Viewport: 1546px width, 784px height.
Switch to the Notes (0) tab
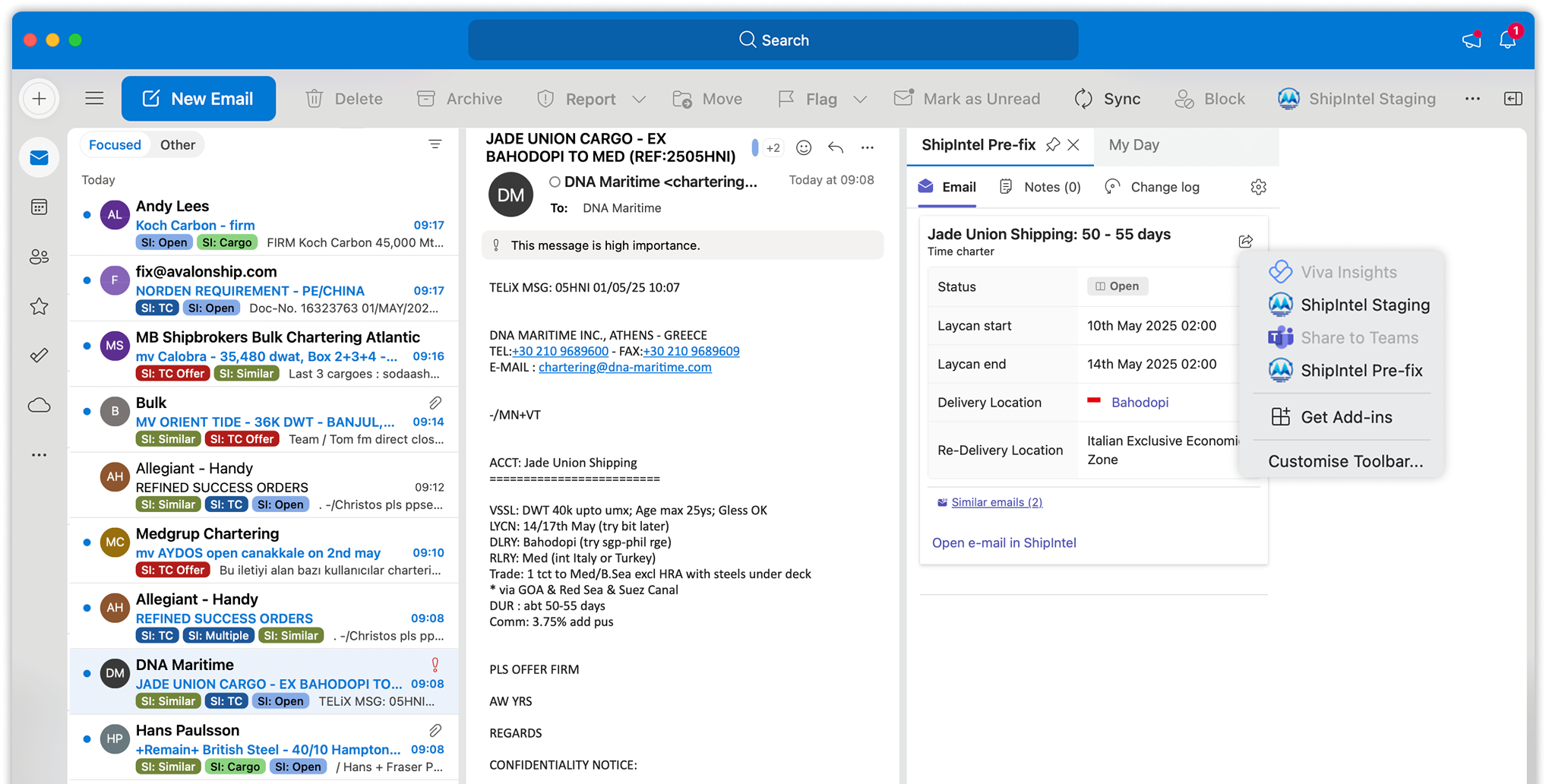1040,187
